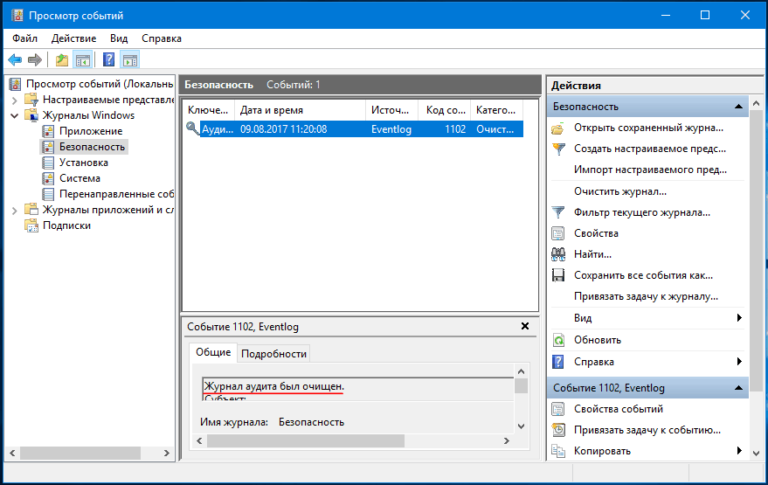This screenshot has width=768, height=485.
Task: Click the Forward arrow toolbar icon
Action: coord(36,60)
